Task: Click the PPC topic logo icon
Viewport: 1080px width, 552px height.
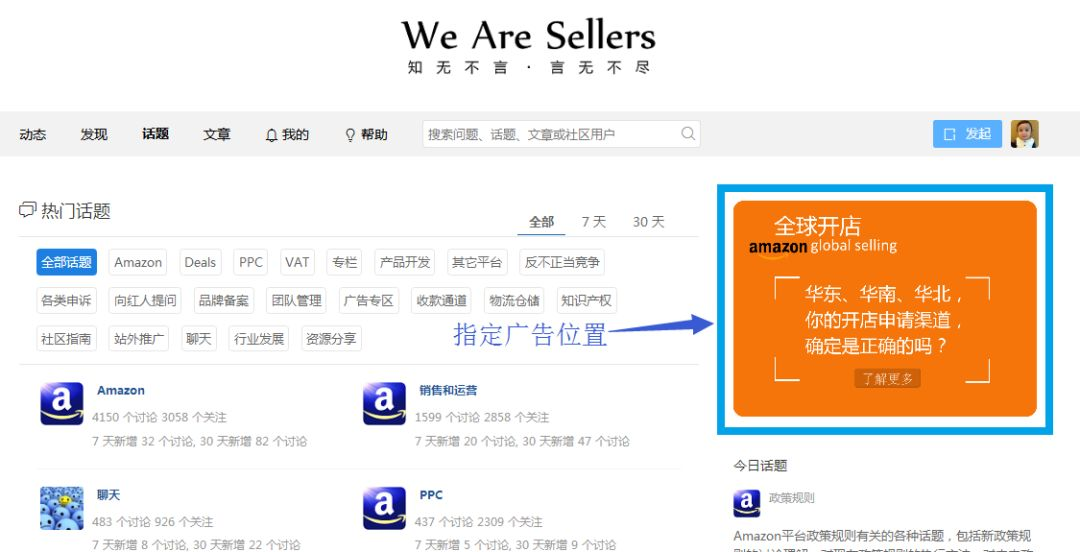Action: (384, 508)
